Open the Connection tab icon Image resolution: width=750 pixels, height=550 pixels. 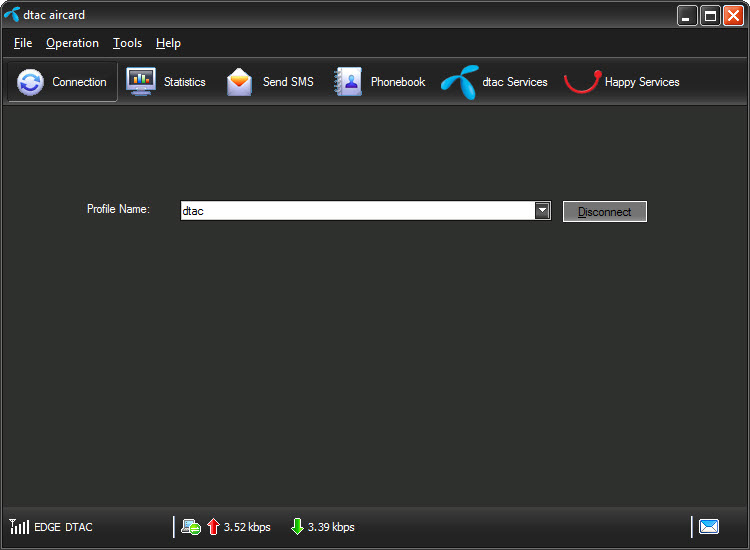[31, 82]
